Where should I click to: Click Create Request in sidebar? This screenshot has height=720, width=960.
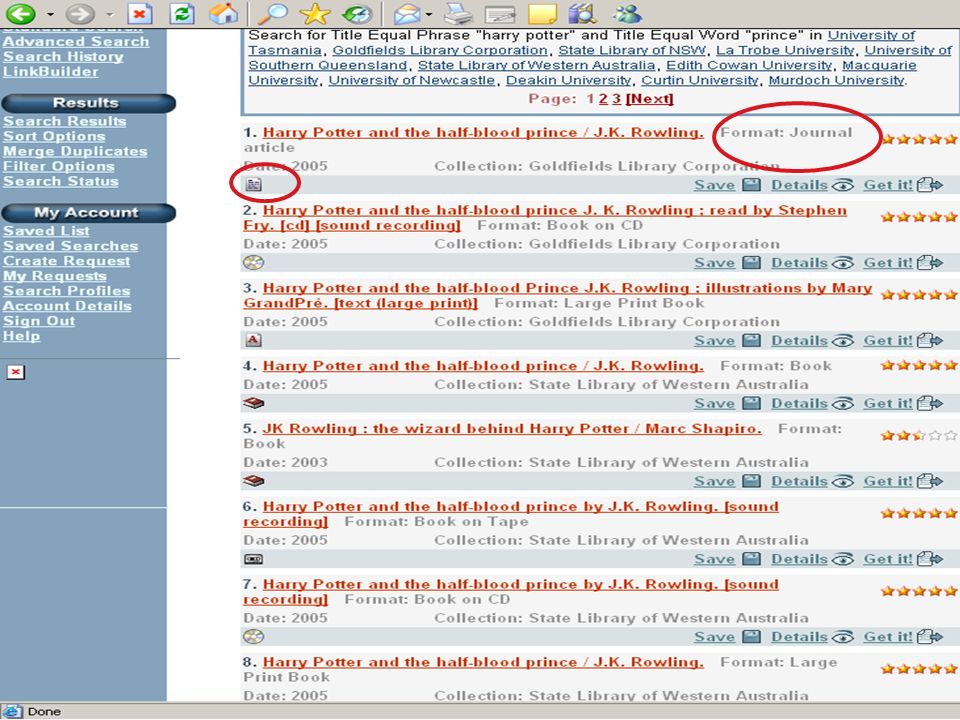point(66,261)
